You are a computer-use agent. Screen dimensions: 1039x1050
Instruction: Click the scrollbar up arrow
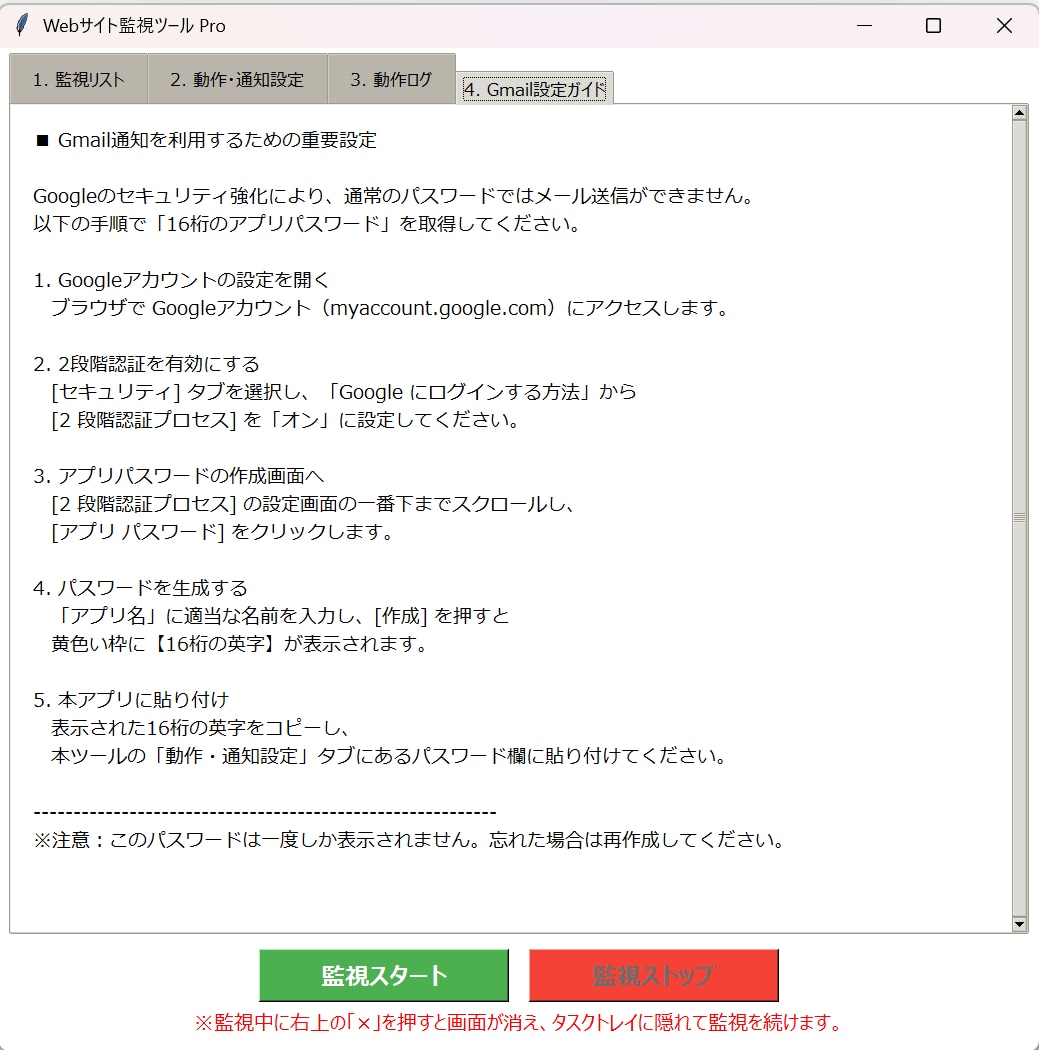pos(1020,112)
